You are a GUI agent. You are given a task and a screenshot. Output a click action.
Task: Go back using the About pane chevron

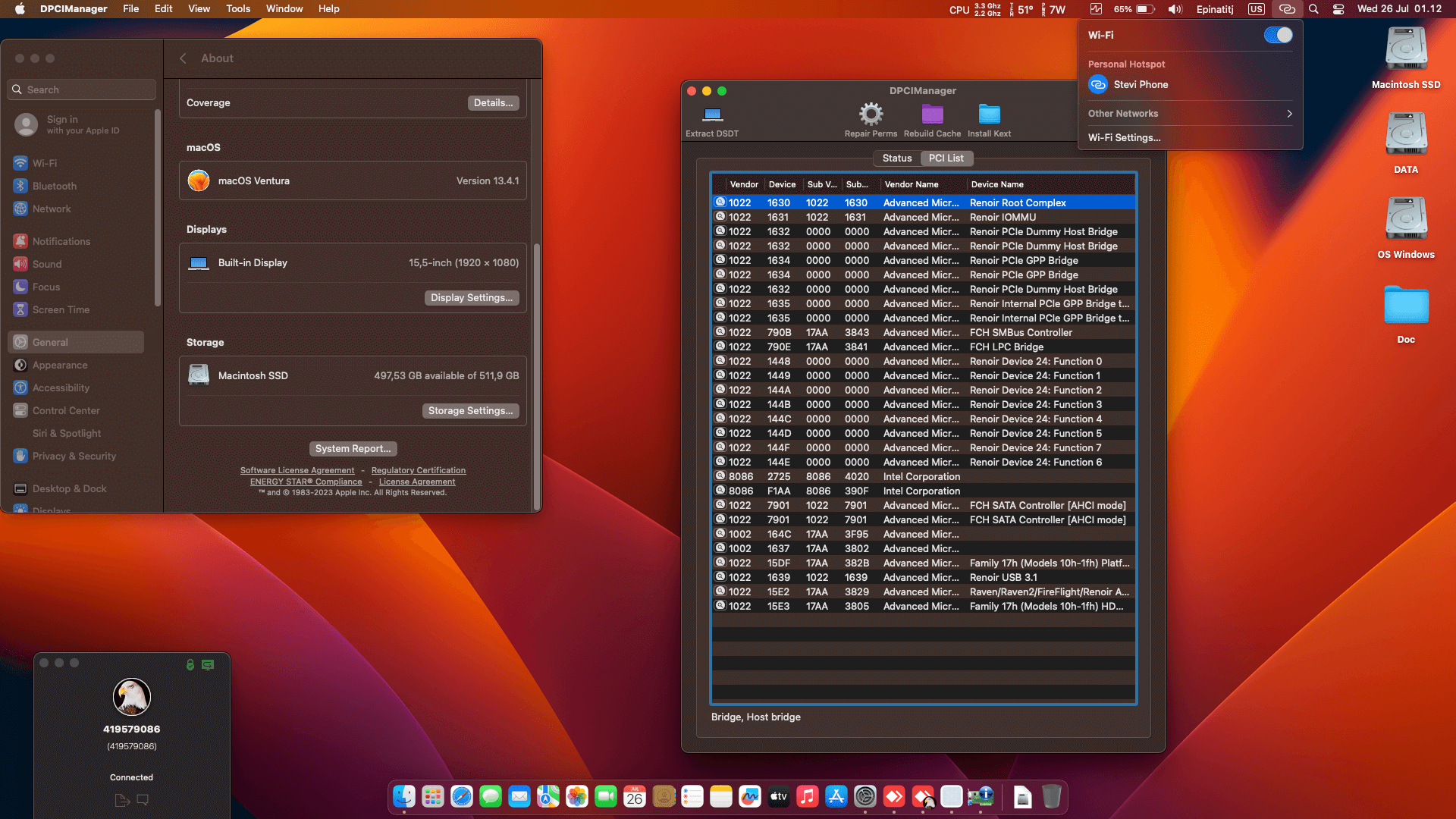(x=183, y=58)
